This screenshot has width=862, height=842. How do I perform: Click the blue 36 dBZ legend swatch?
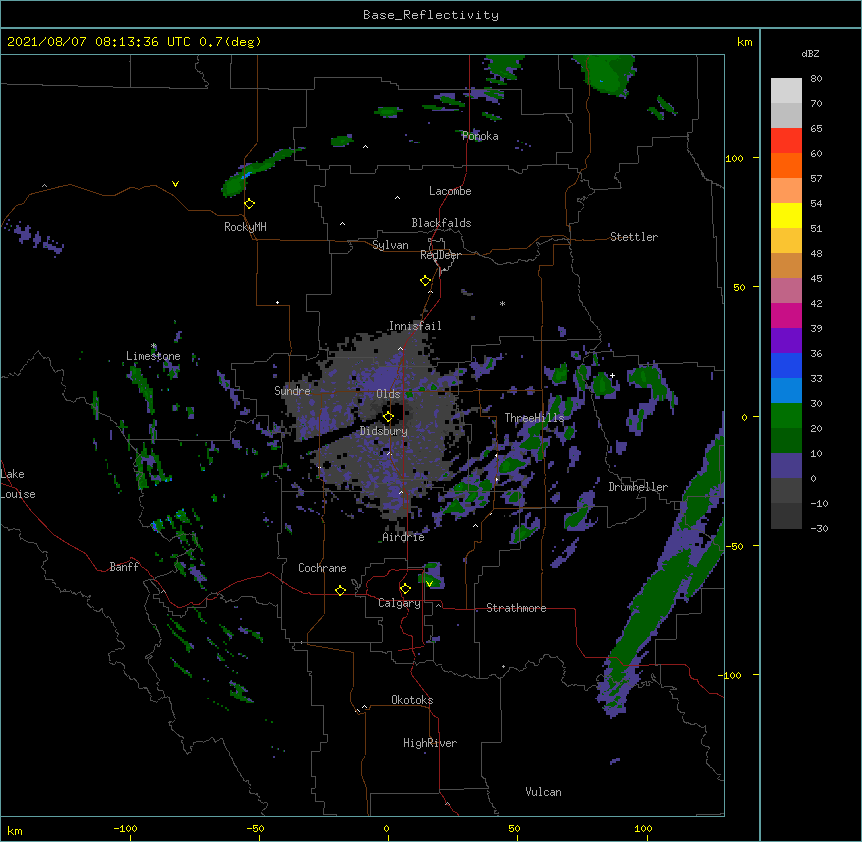786,365
